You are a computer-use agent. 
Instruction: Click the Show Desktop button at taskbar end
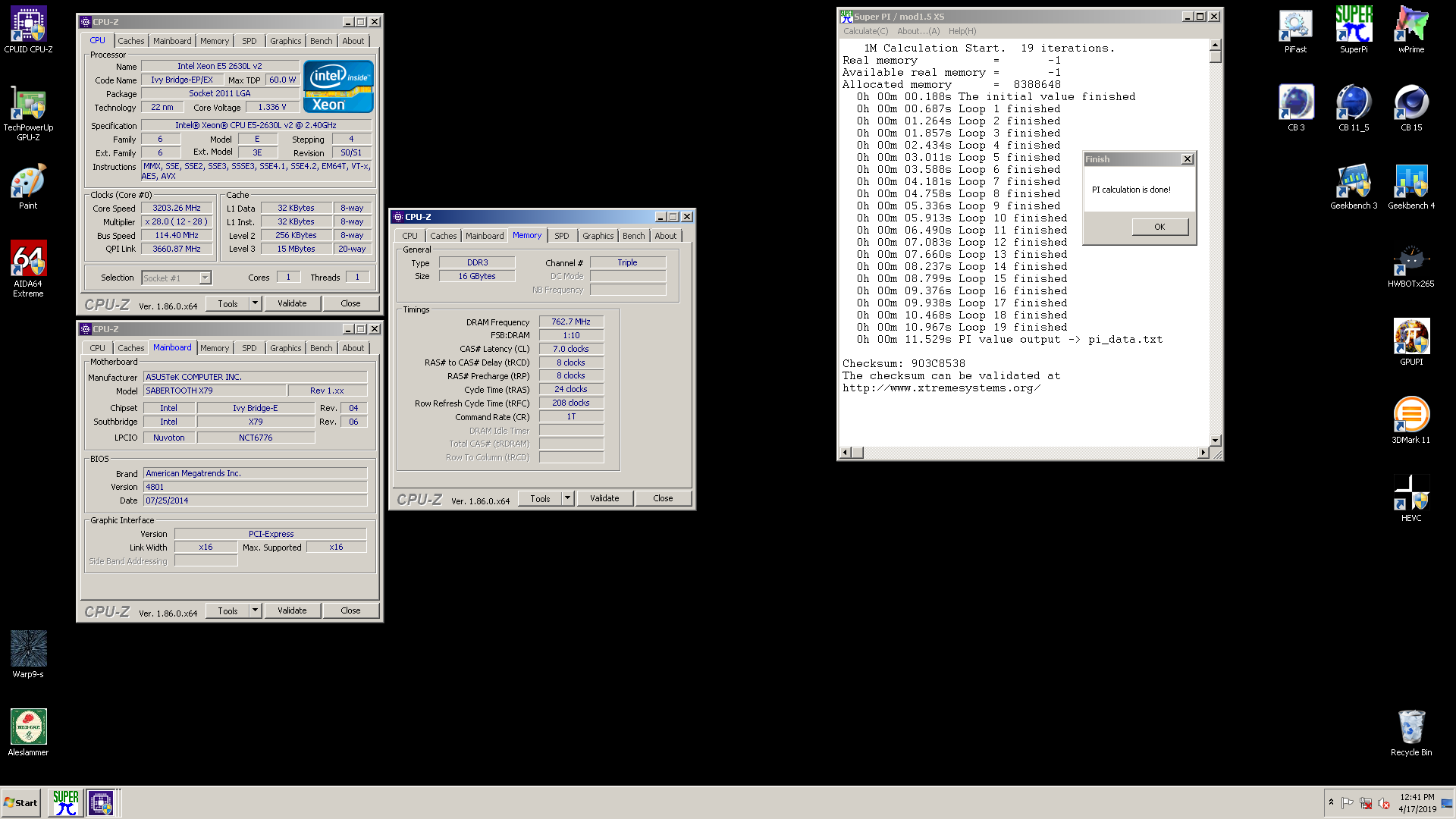coord(1447,802)
